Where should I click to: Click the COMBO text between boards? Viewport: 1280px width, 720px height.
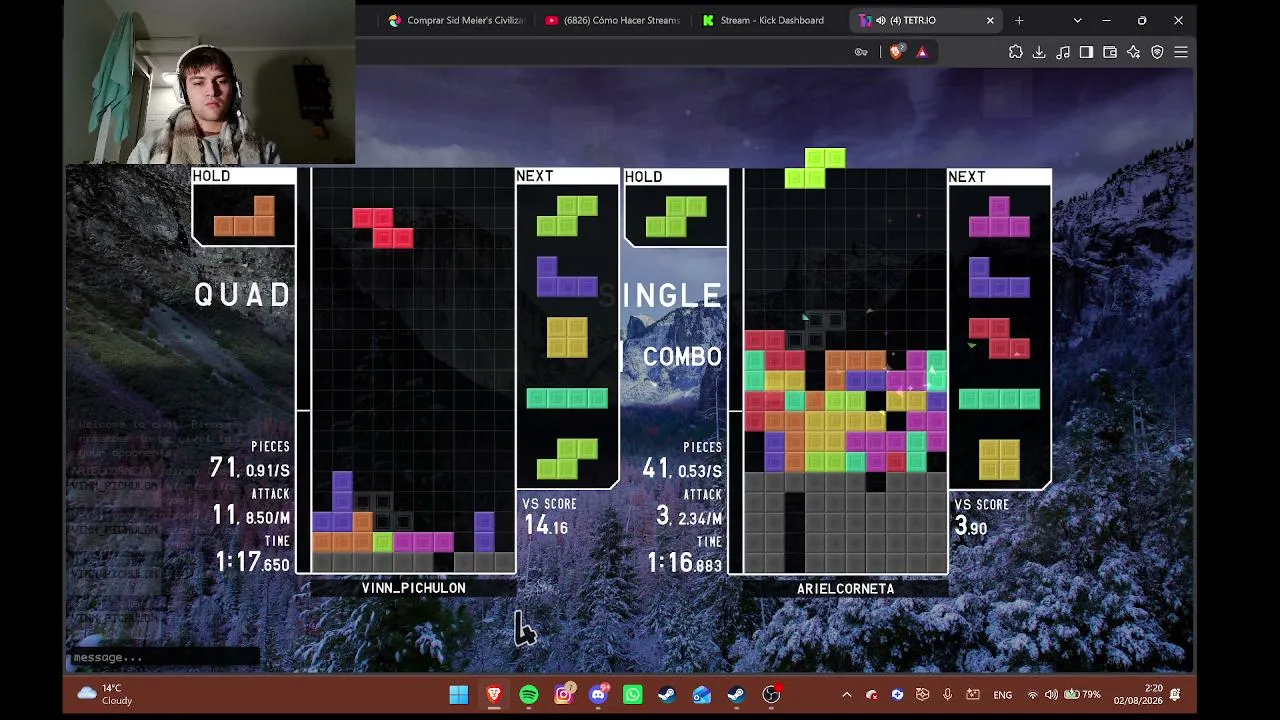tap(682, 357)
